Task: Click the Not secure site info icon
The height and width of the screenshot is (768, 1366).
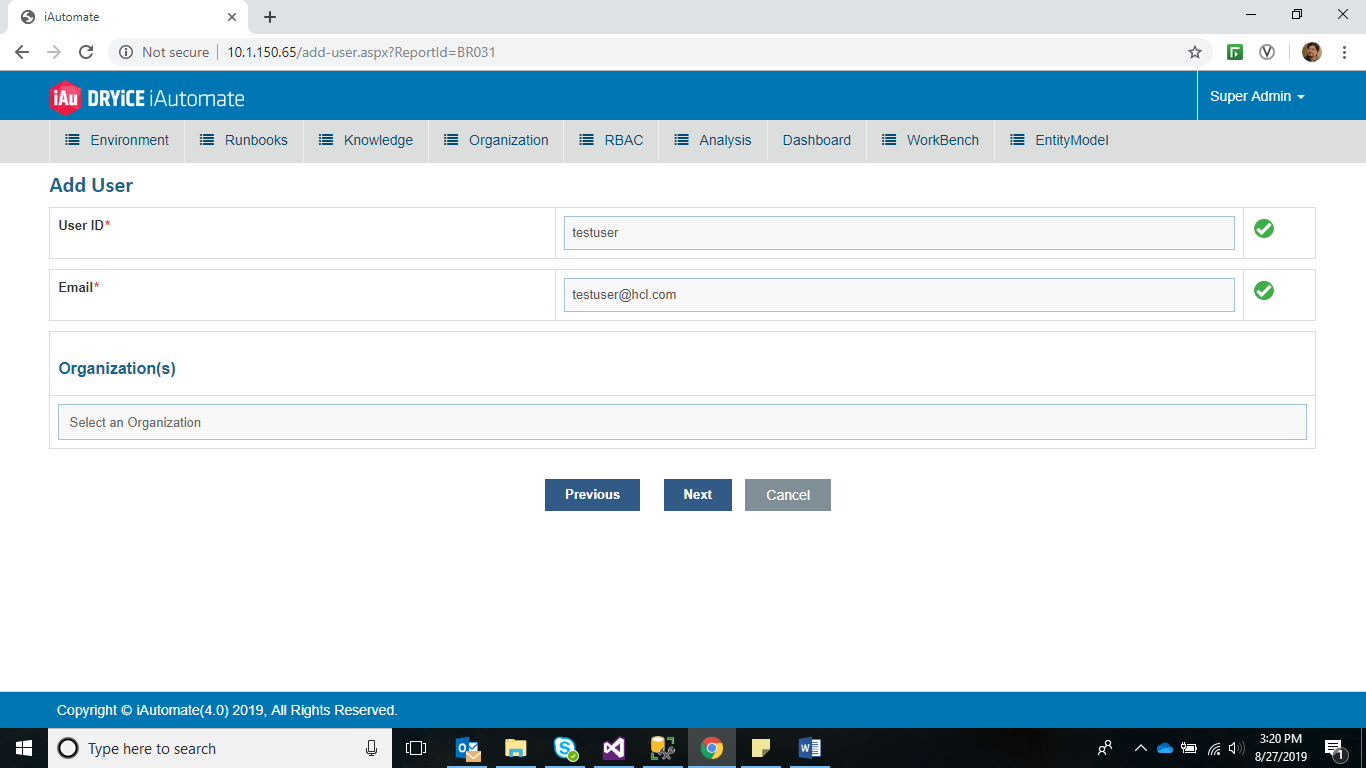Action: click(x=126, y=52)
